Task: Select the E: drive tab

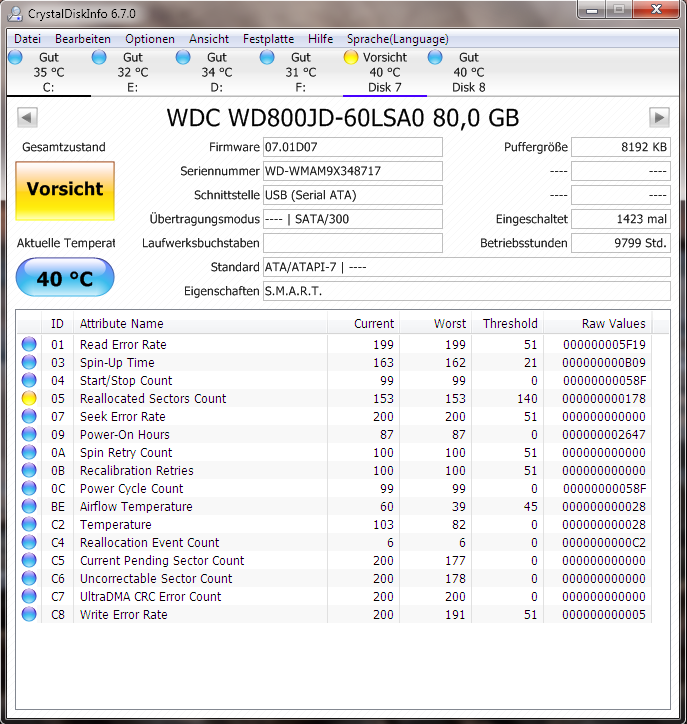Action: tap(133, 72)
